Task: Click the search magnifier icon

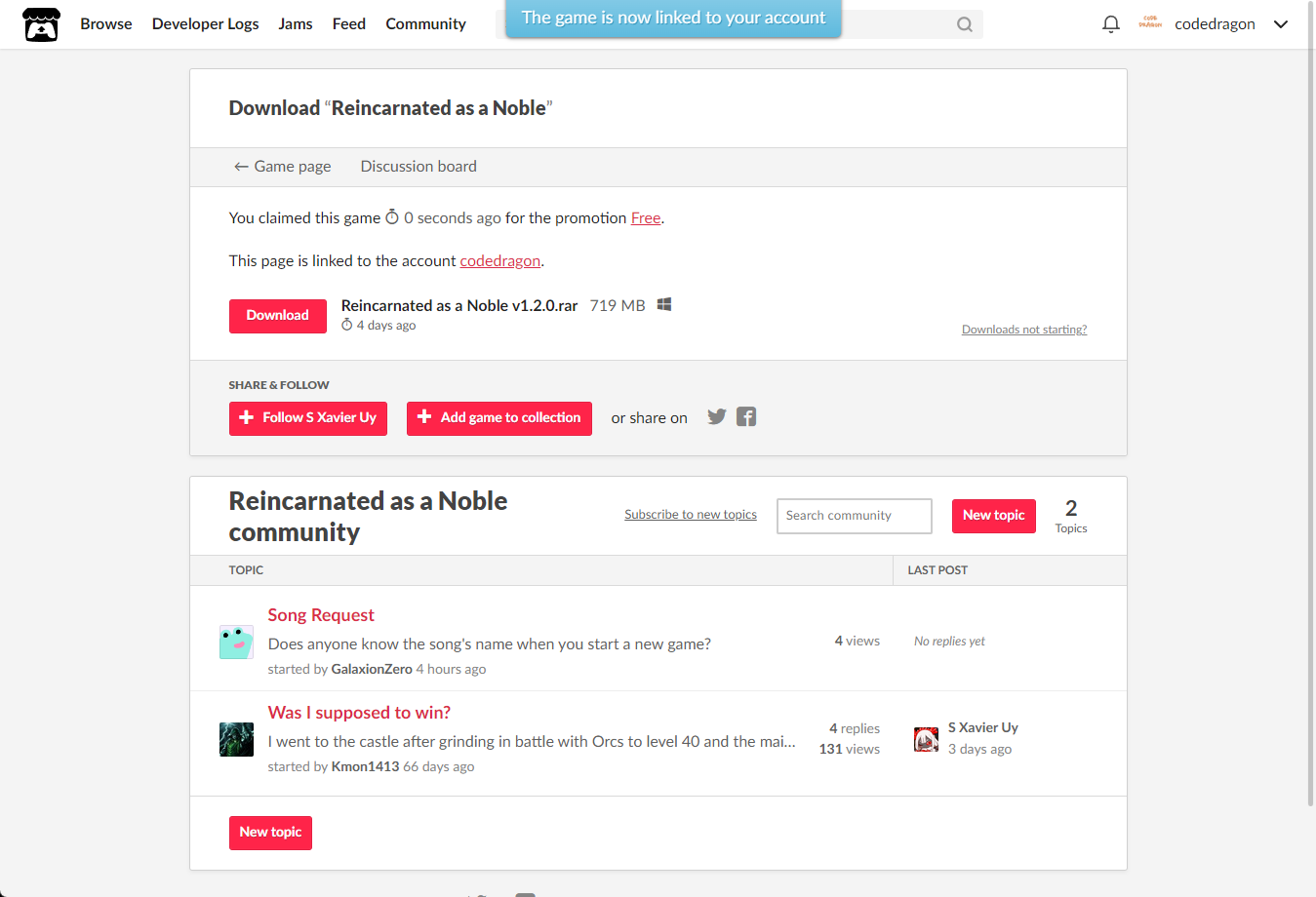Action: point(965,24)
